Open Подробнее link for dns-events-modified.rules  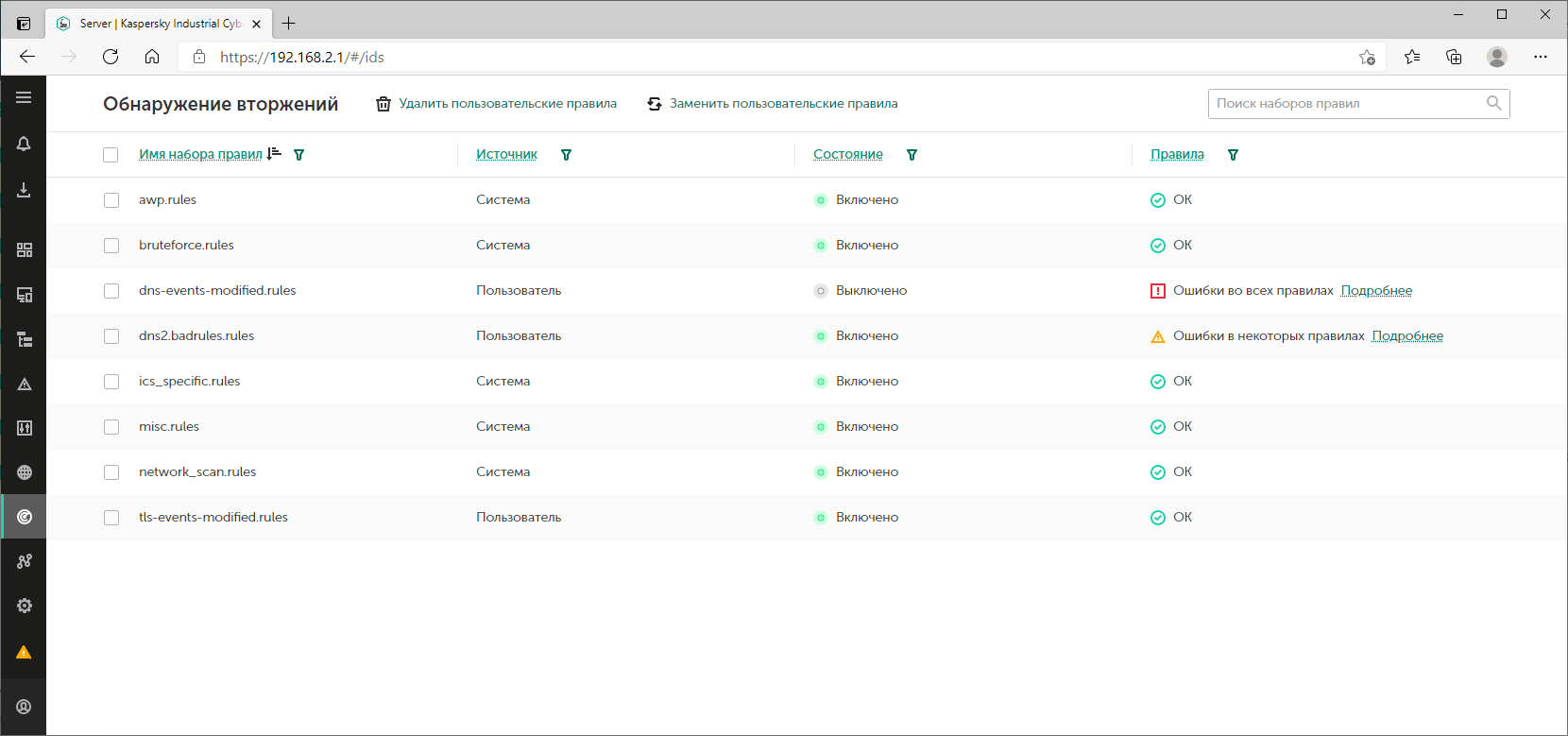click(x=1376, y=291)
